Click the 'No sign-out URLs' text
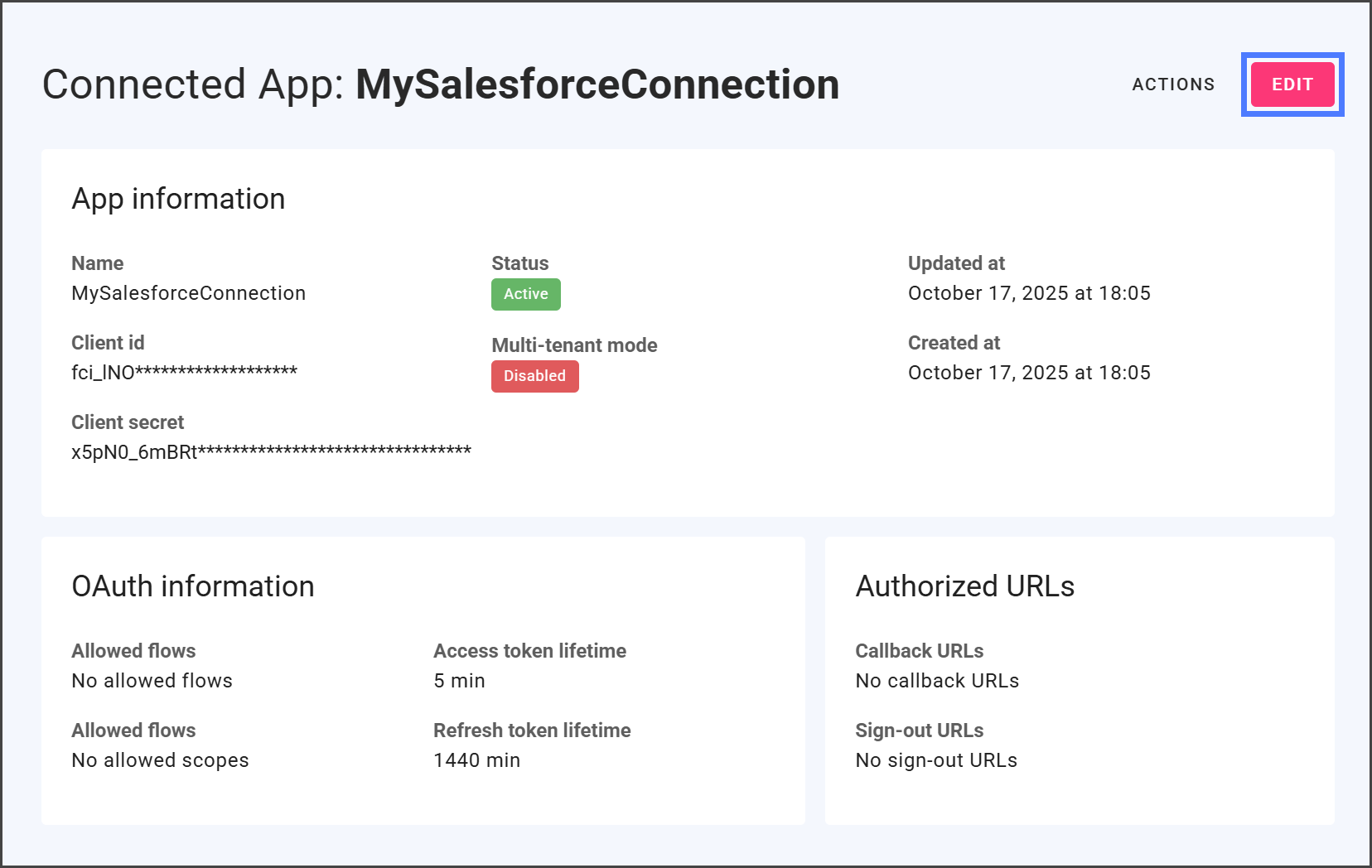Screen dimensions: 1372x868 [935, 760]
